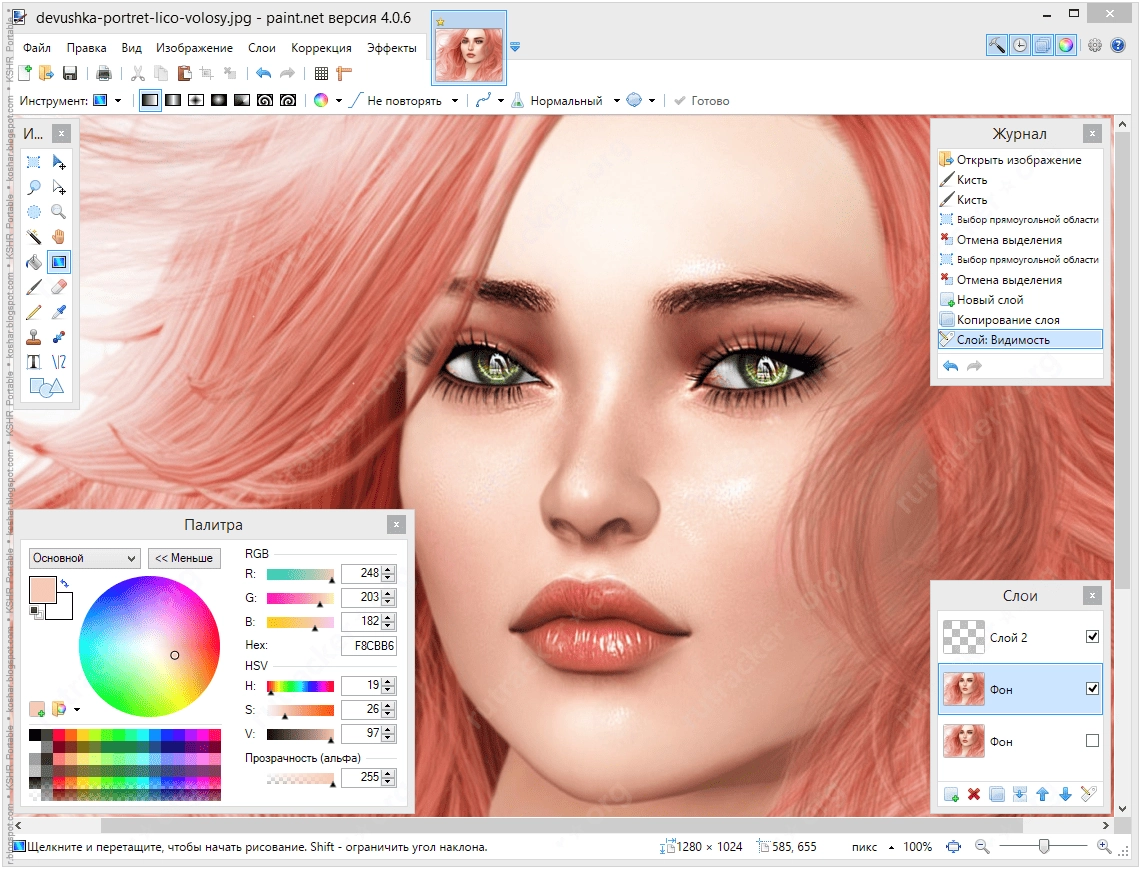Viewport: 1141px width, 869px height.
Task: Click the Undo arrow in toolbar
Action: (263, 73)
